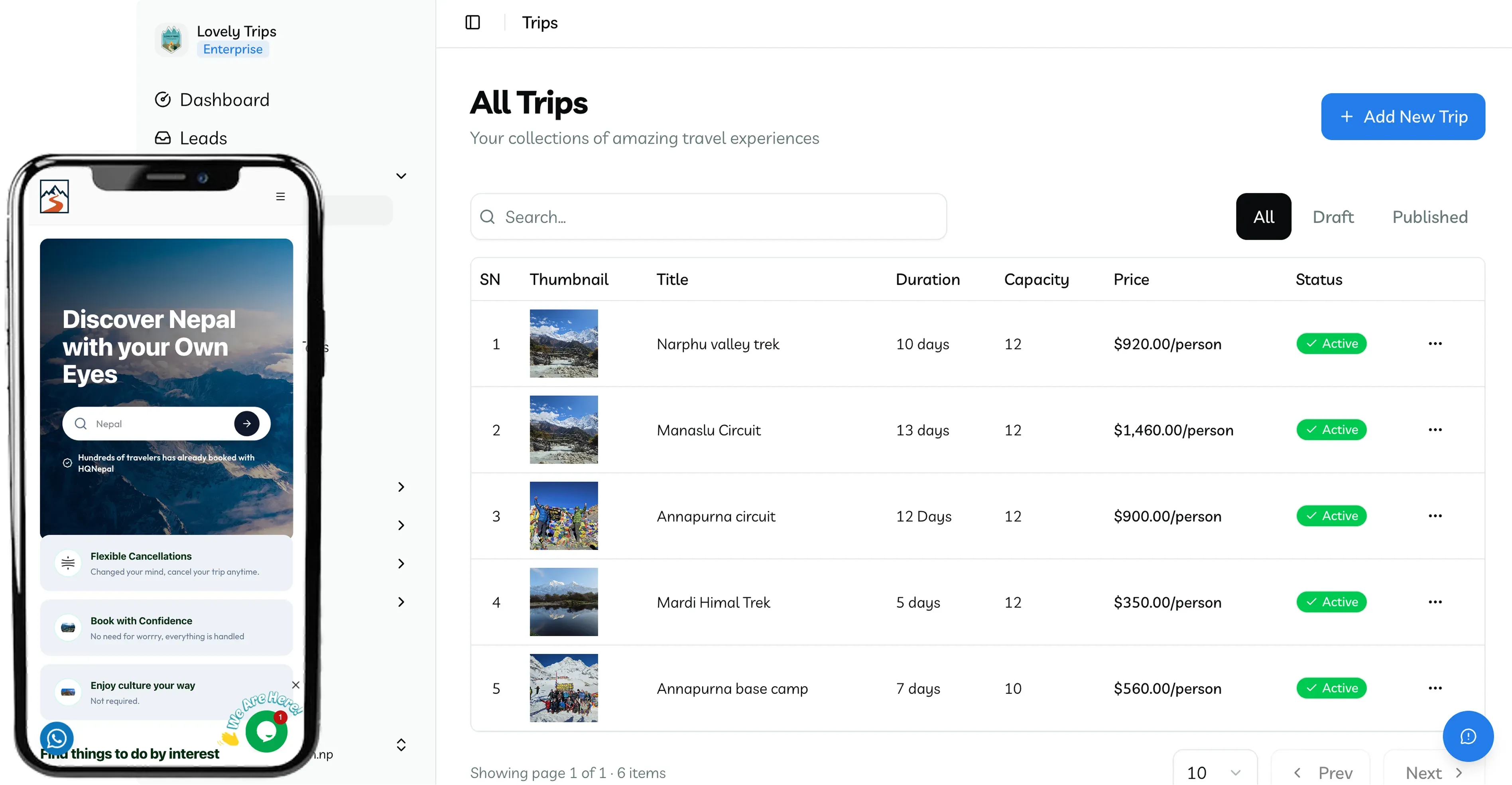
Task: Open the green live chat bubble
Action: (x=266, y=731)
